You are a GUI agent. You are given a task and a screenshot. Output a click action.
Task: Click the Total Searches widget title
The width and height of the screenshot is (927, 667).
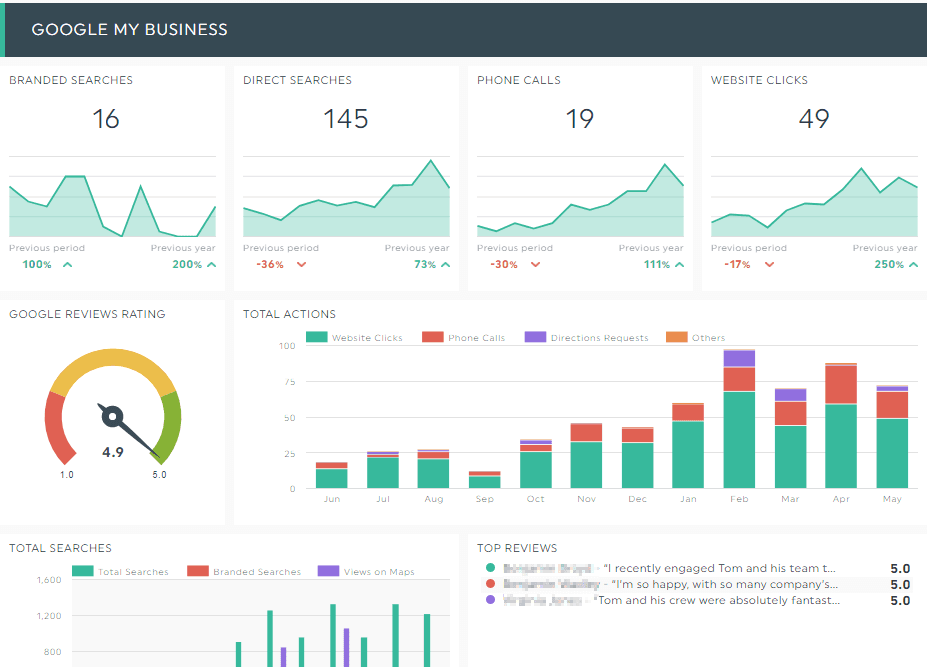tap(60, 548)
